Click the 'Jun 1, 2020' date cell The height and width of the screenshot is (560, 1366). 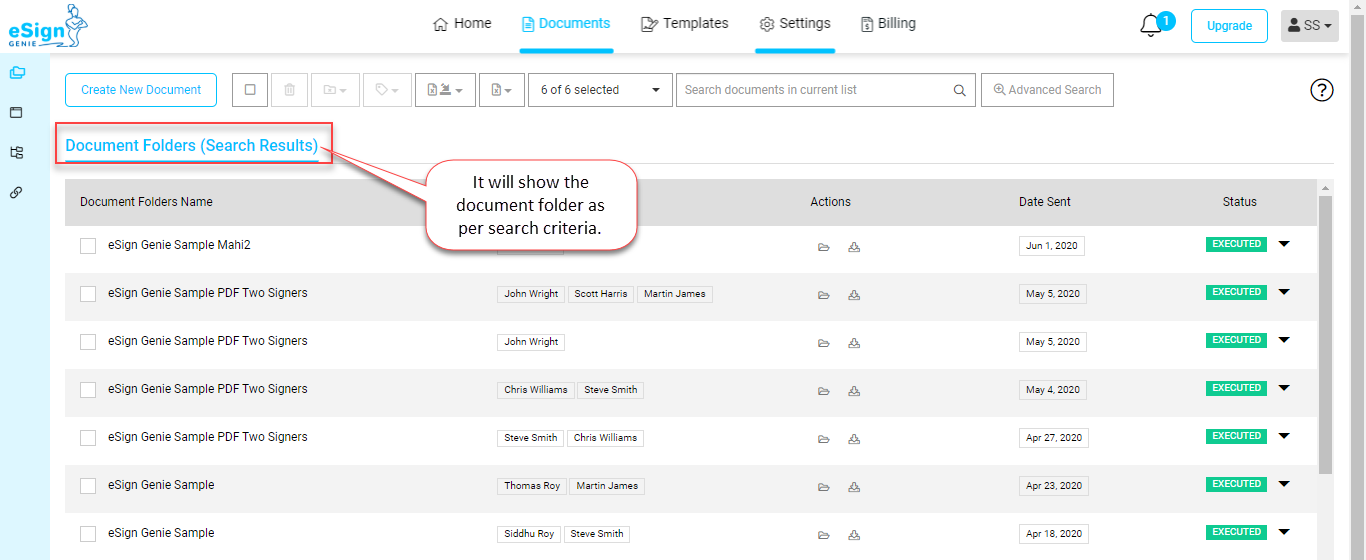(x=1052, y=246)
